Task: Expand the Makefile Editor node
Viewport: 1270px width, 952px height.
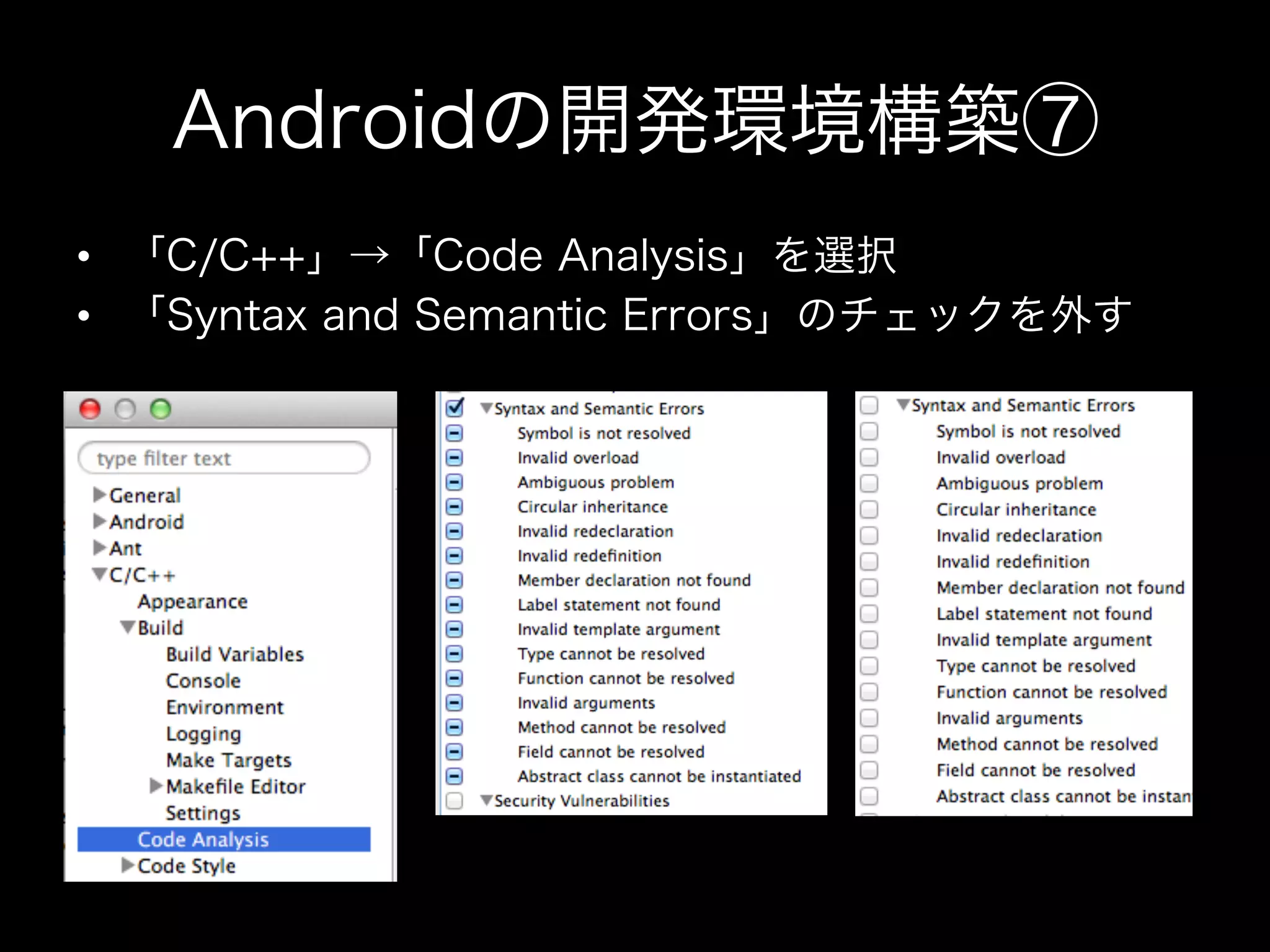Action: [x=157, y=786]
